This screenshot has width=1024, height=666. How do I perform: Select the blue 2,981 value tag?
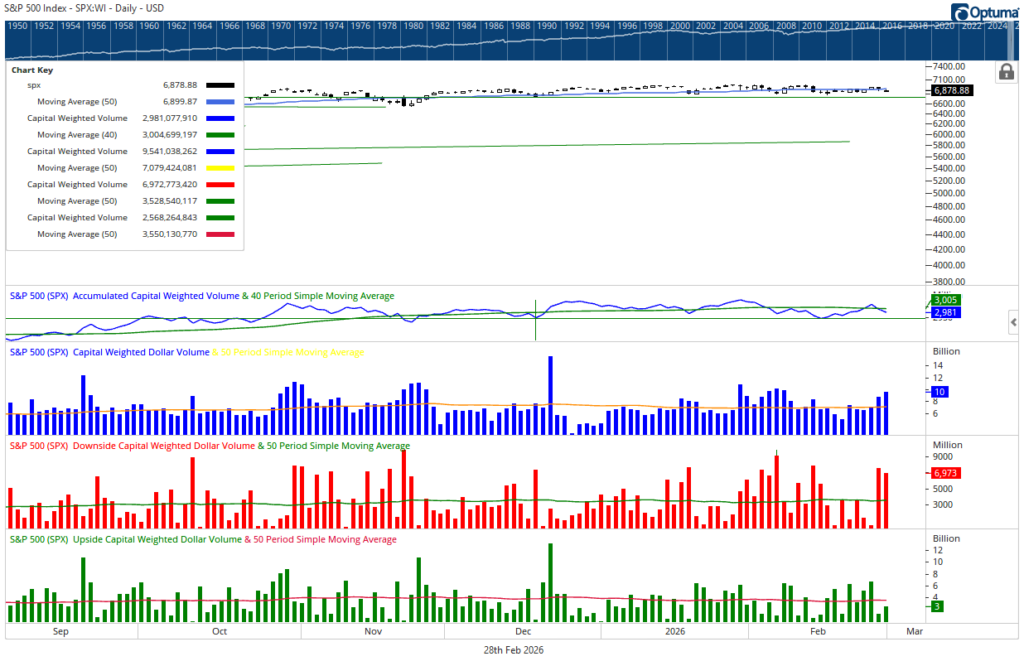[x=945, y=313]
